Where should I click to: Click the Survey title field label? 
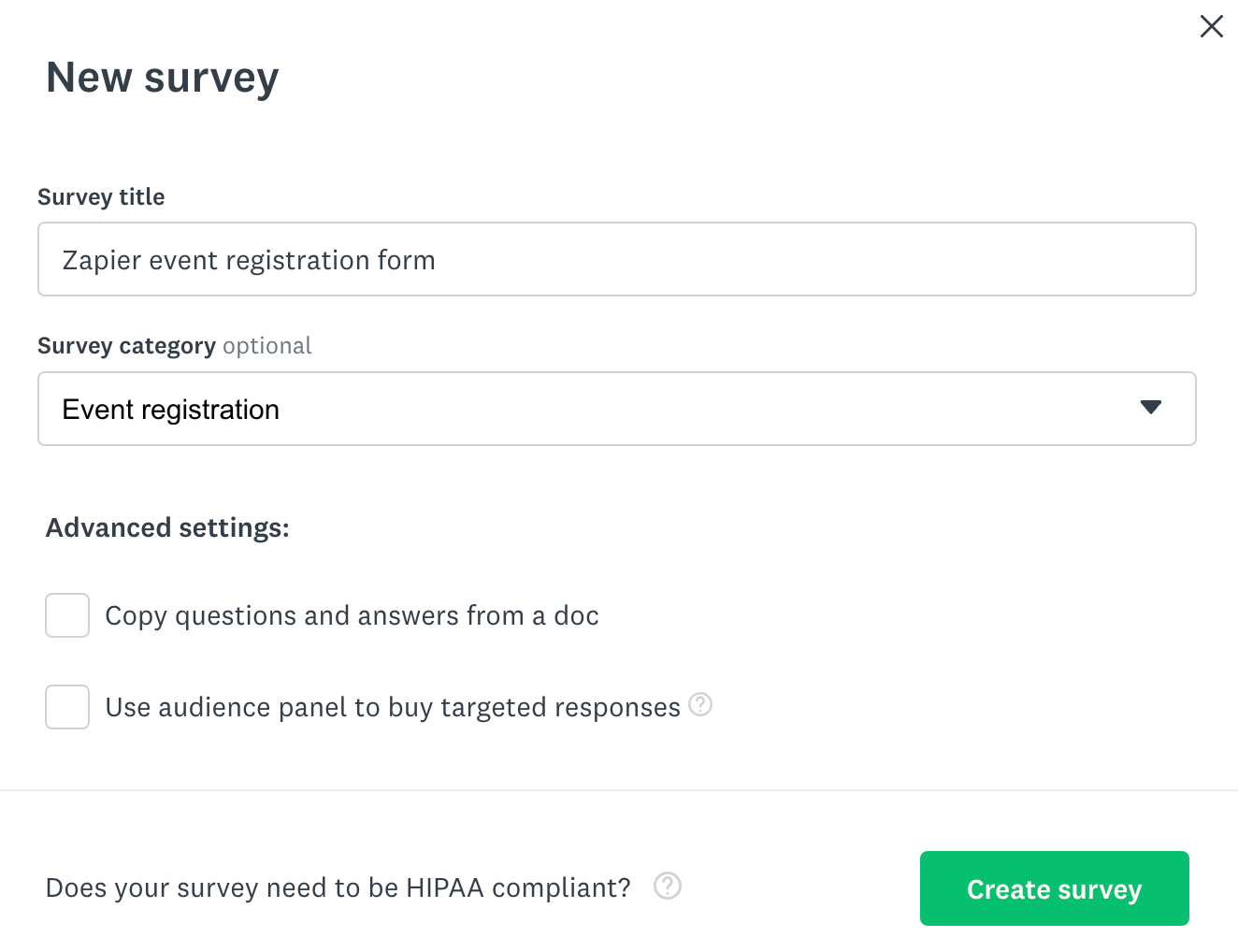[101, 196]
